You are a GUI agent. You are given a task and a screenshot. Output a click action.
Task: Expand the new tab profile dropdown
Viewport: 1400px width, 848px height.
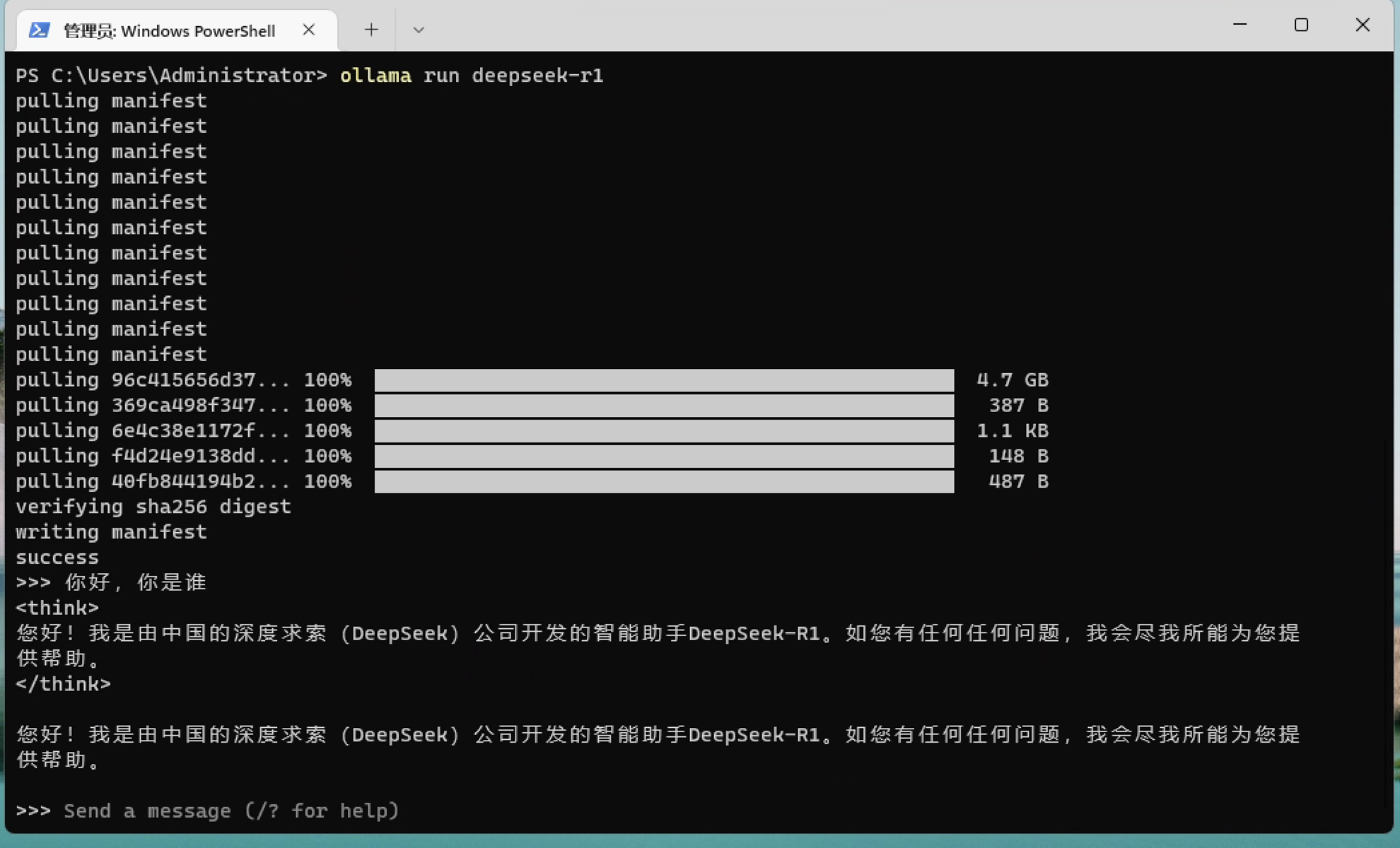pyautogui.click(x=419, y=30)
